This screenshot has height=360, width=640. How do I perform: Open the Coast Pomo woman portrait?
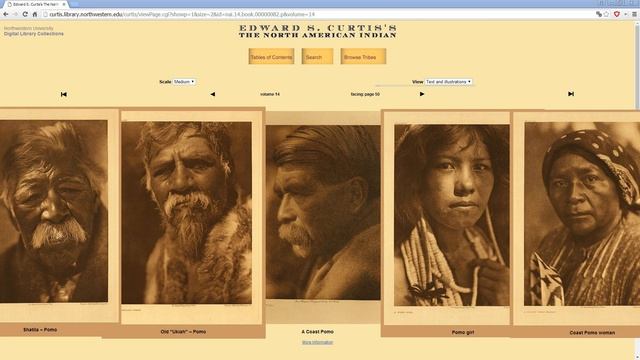[582, 213]
